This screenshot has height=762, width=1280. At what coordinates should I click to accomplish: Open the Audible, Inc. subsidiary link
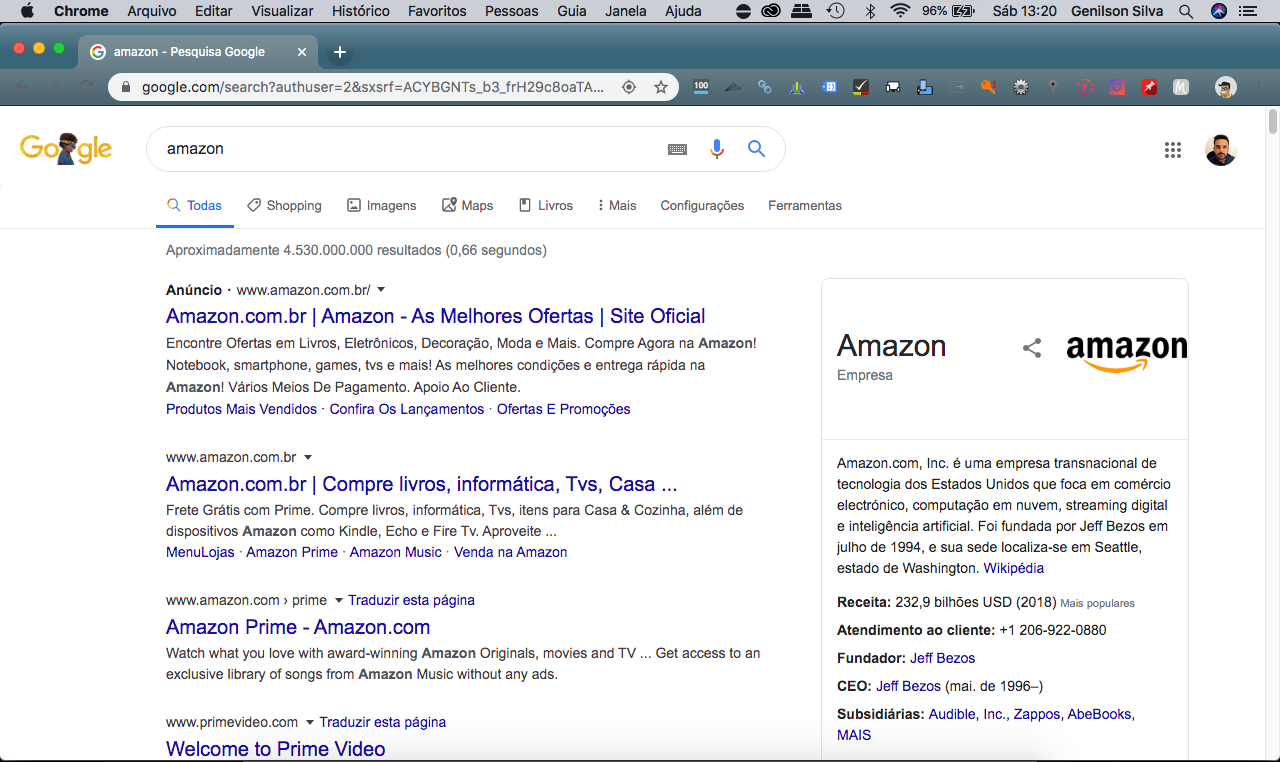coord(968,714)
